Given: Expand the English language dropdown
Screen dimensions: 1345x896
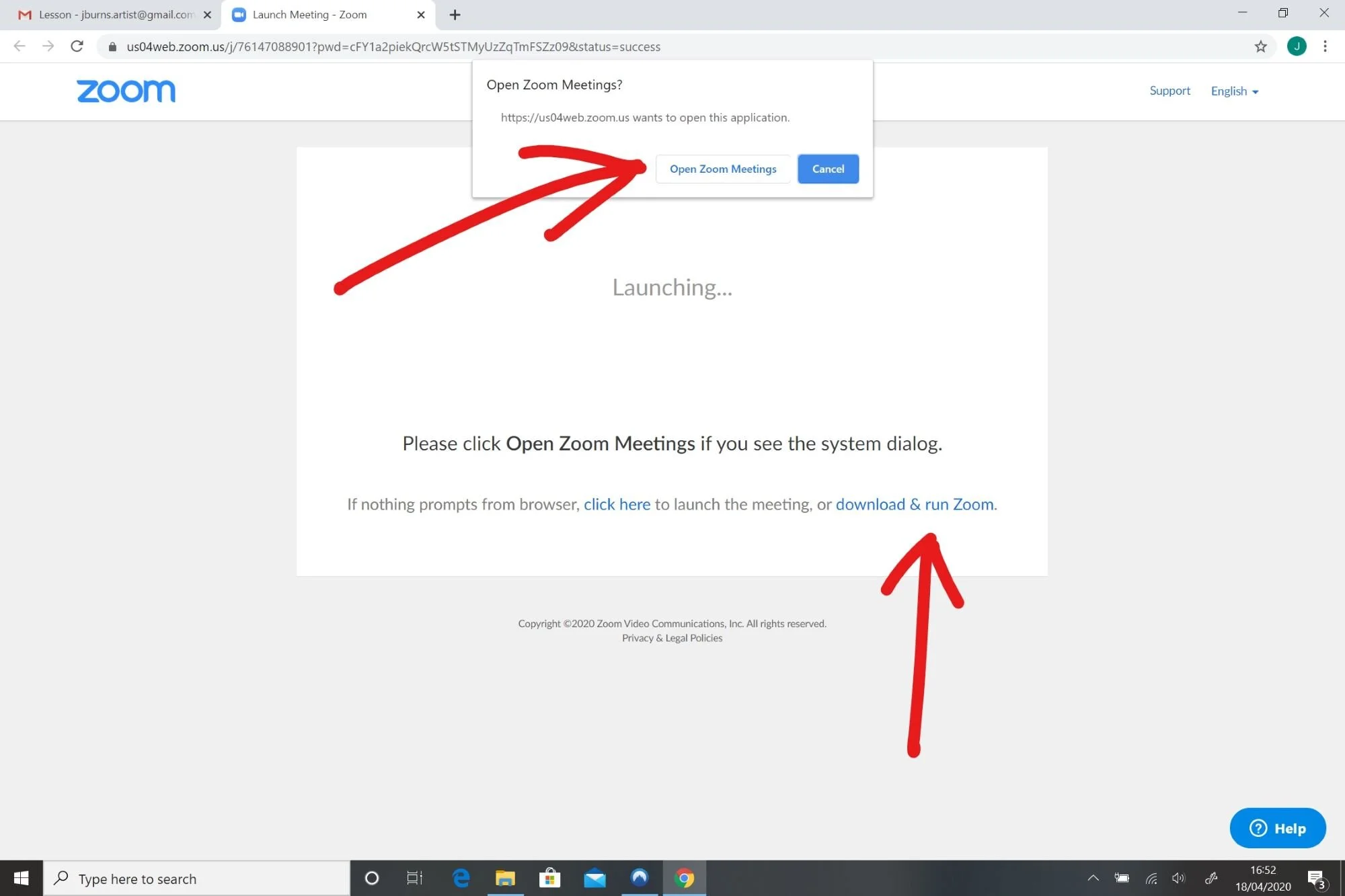Looking at the screenshot, I should pos(1234,91).
